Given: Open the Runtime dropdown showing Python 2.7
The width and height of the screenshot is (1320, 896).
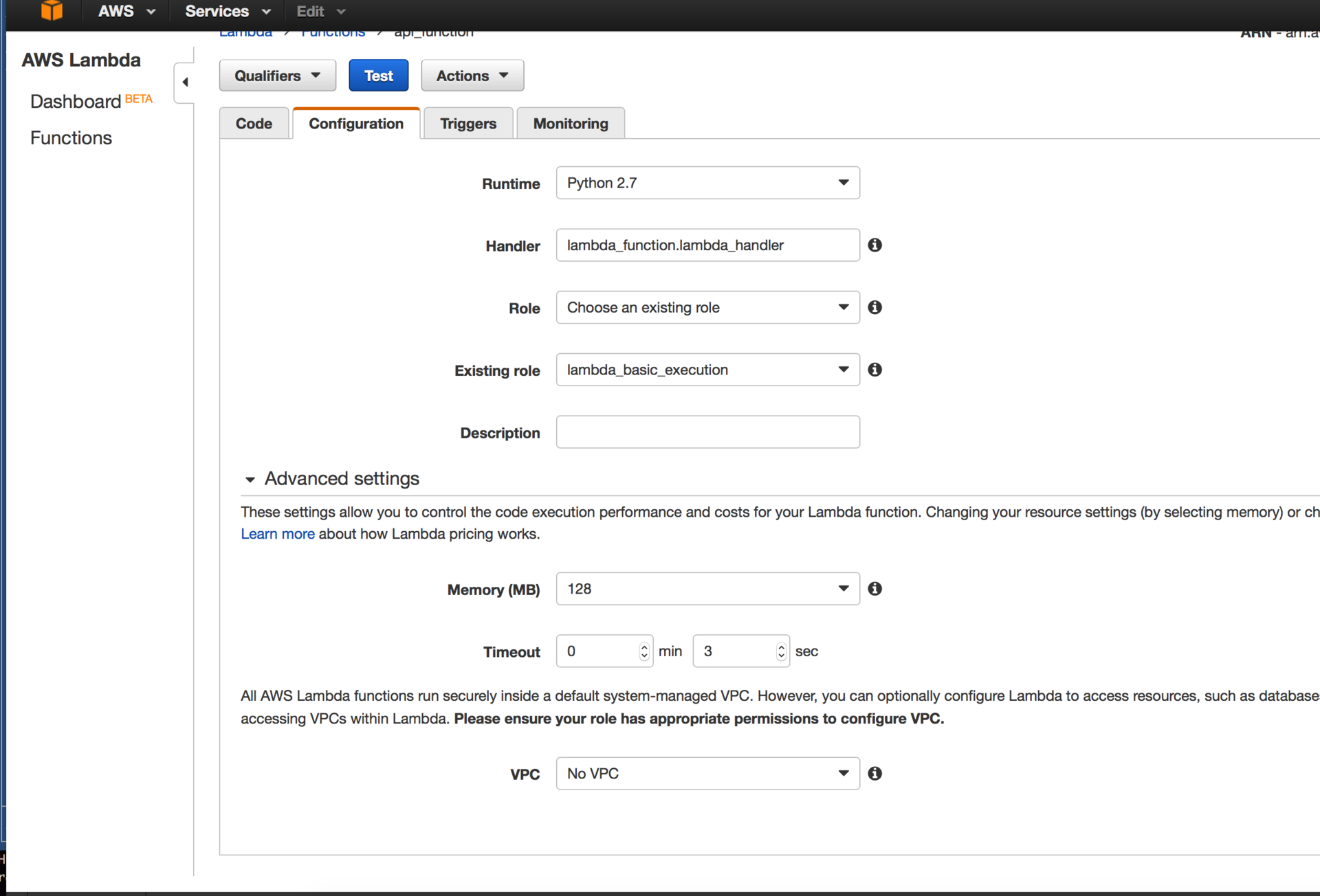Looking at the screenshot, I should [x=844, y=183].
